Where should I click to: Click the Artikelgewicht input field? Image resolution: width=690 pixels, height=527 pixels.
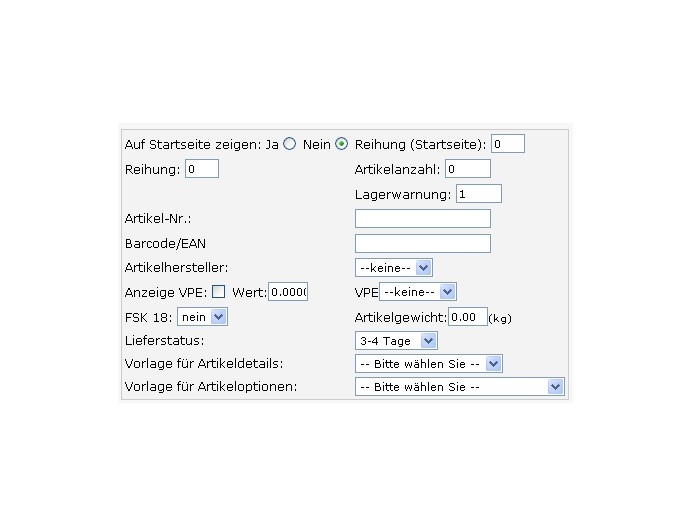468,317
